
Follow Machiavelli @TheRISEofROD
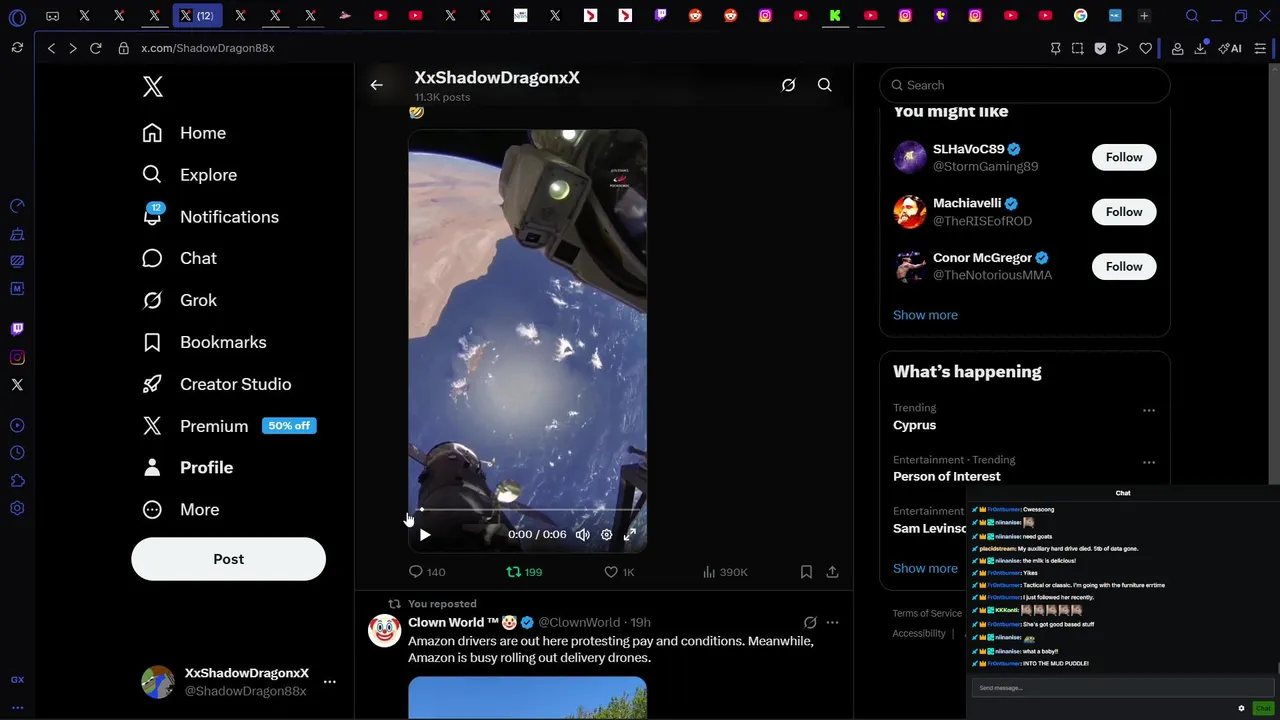pos(1124,212)
